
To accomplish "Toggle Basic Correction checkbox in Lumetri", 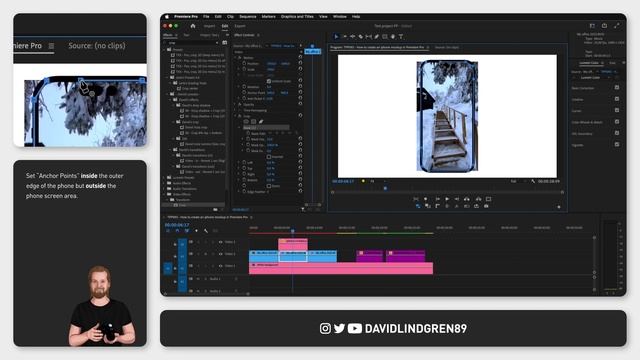I will [x=617, y=87].
